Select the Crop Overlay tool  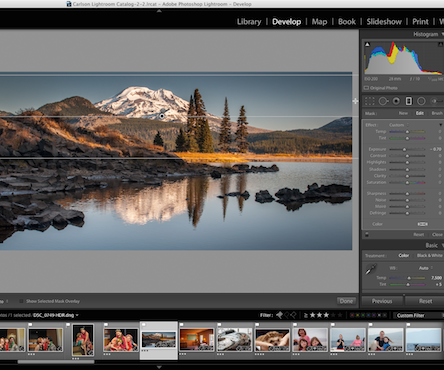pos(369,101)
